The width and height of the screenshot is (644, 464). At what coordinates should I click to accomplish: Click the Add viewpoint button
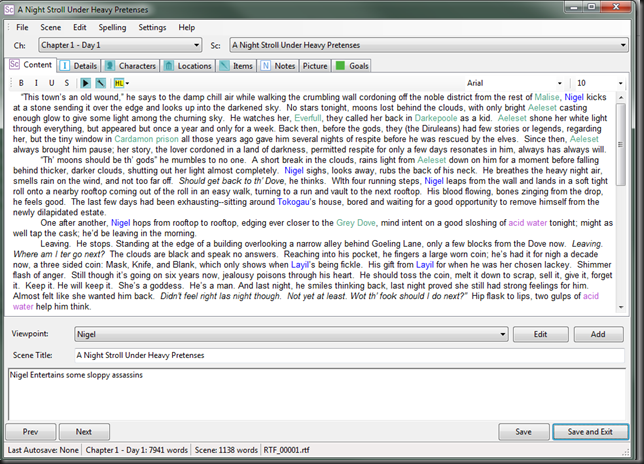[598, 334]
